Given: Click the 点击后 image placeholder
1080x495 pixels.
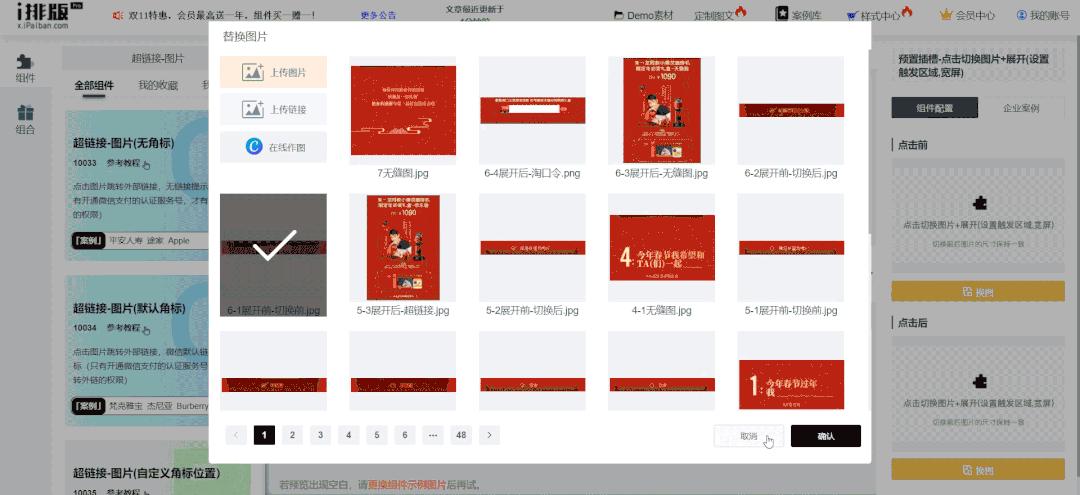Looking at the screenshot, I should 978,395.
